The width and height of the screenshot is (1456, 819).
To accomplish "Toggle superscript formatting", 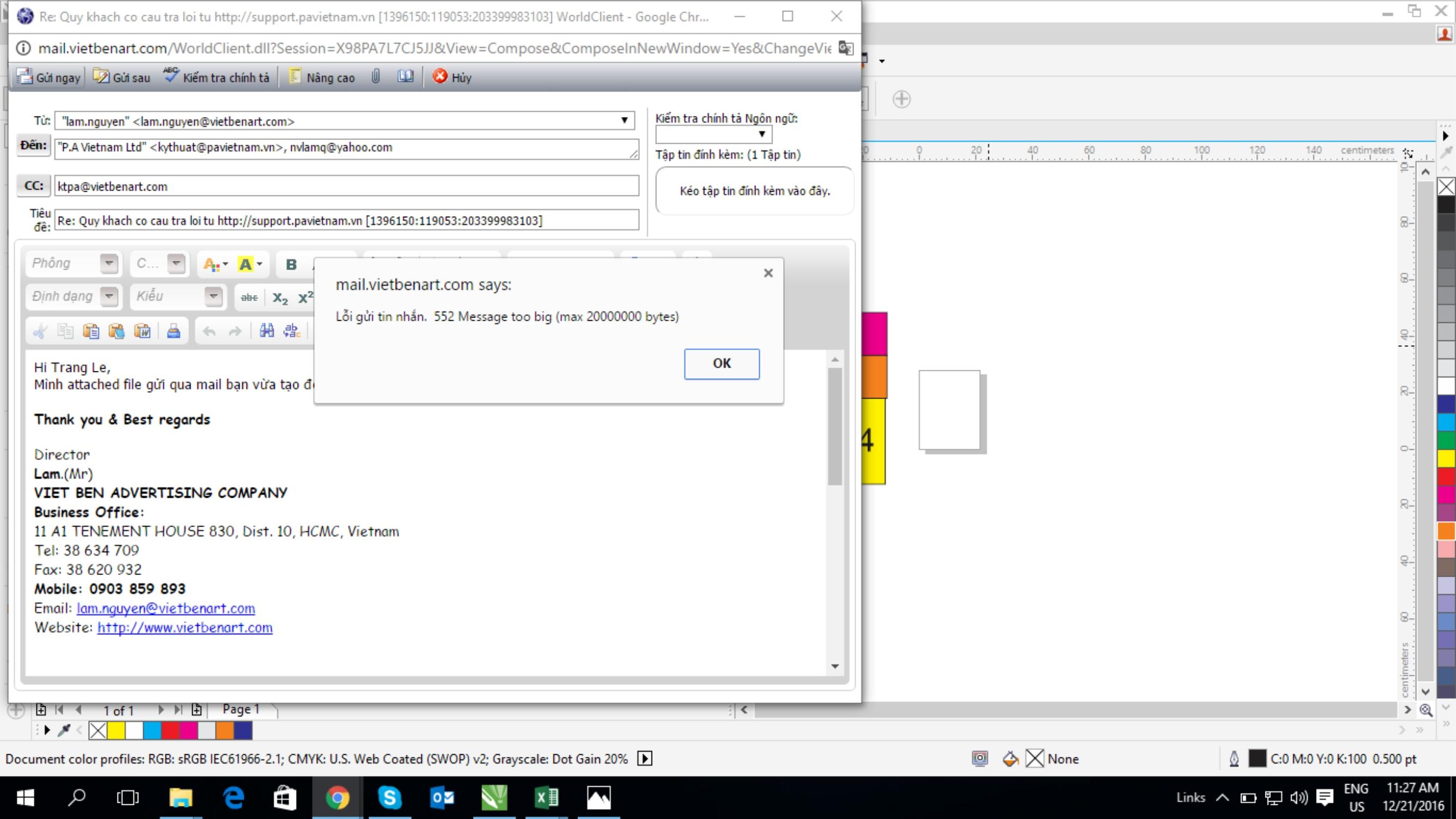I will pos(306,297).
